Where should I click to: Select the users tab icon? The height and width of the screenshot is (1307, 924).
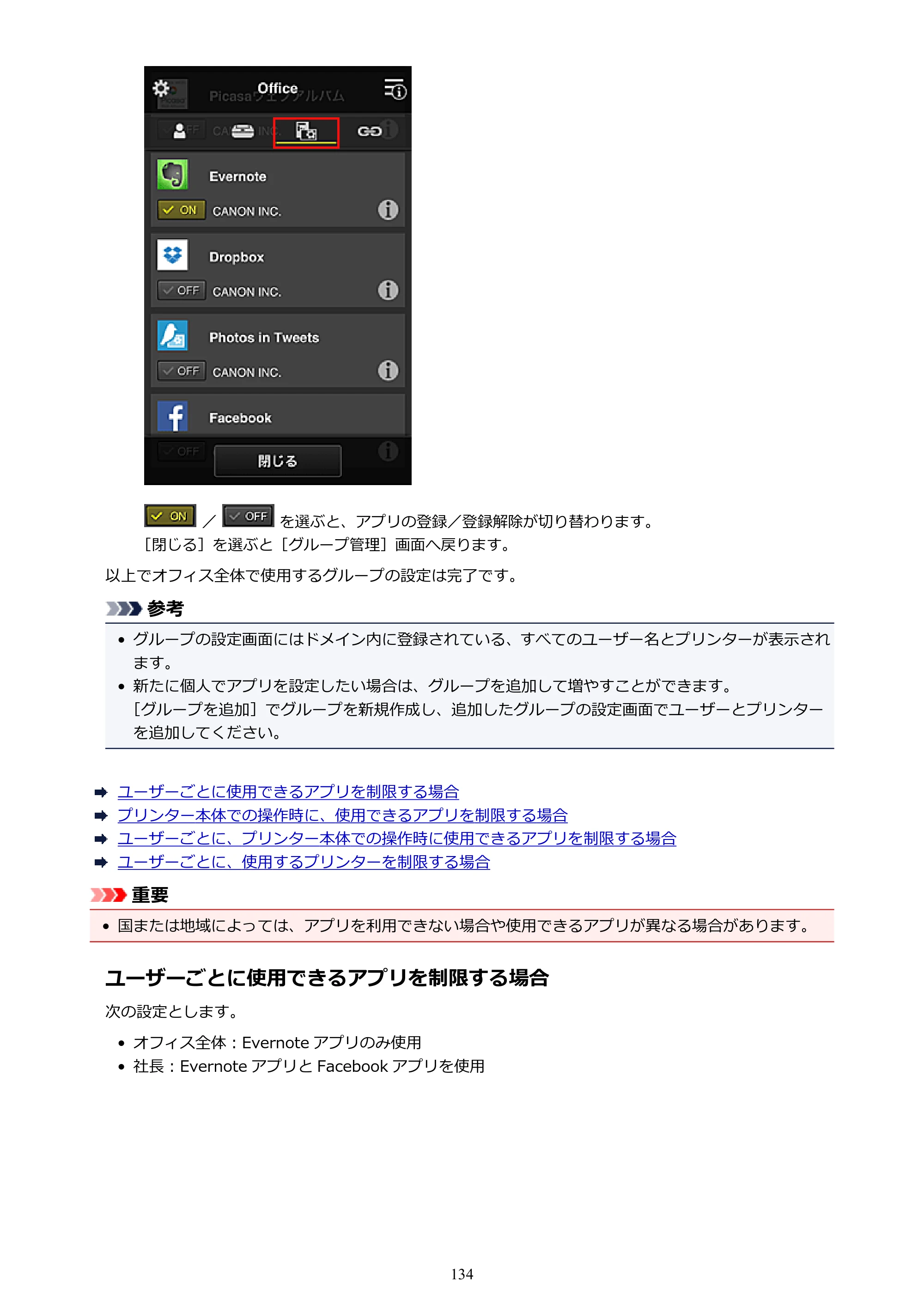click(180, 132)
